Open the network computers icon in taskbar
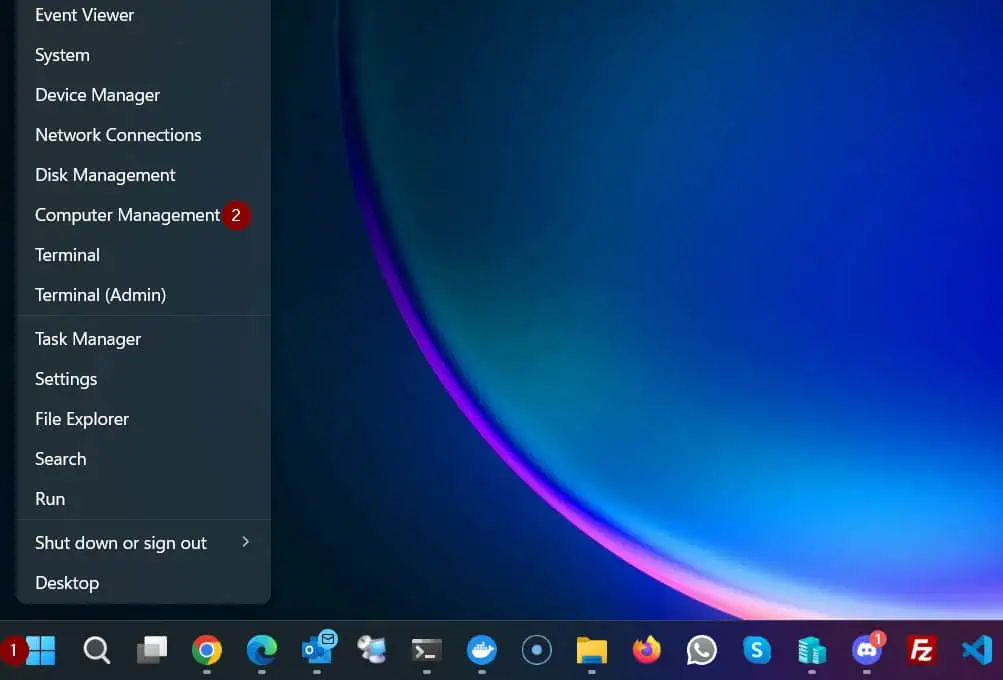The image size is (1003, 680). point(372,651)
